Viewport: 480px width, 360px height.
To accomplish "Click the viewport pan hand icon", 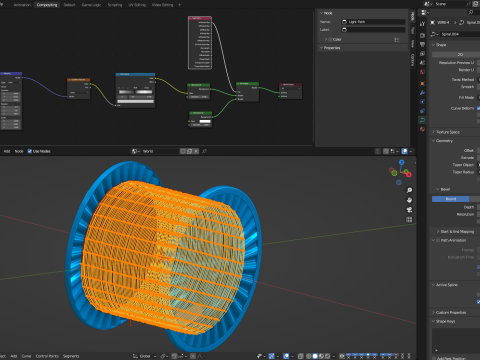I will tap(409, 200).
